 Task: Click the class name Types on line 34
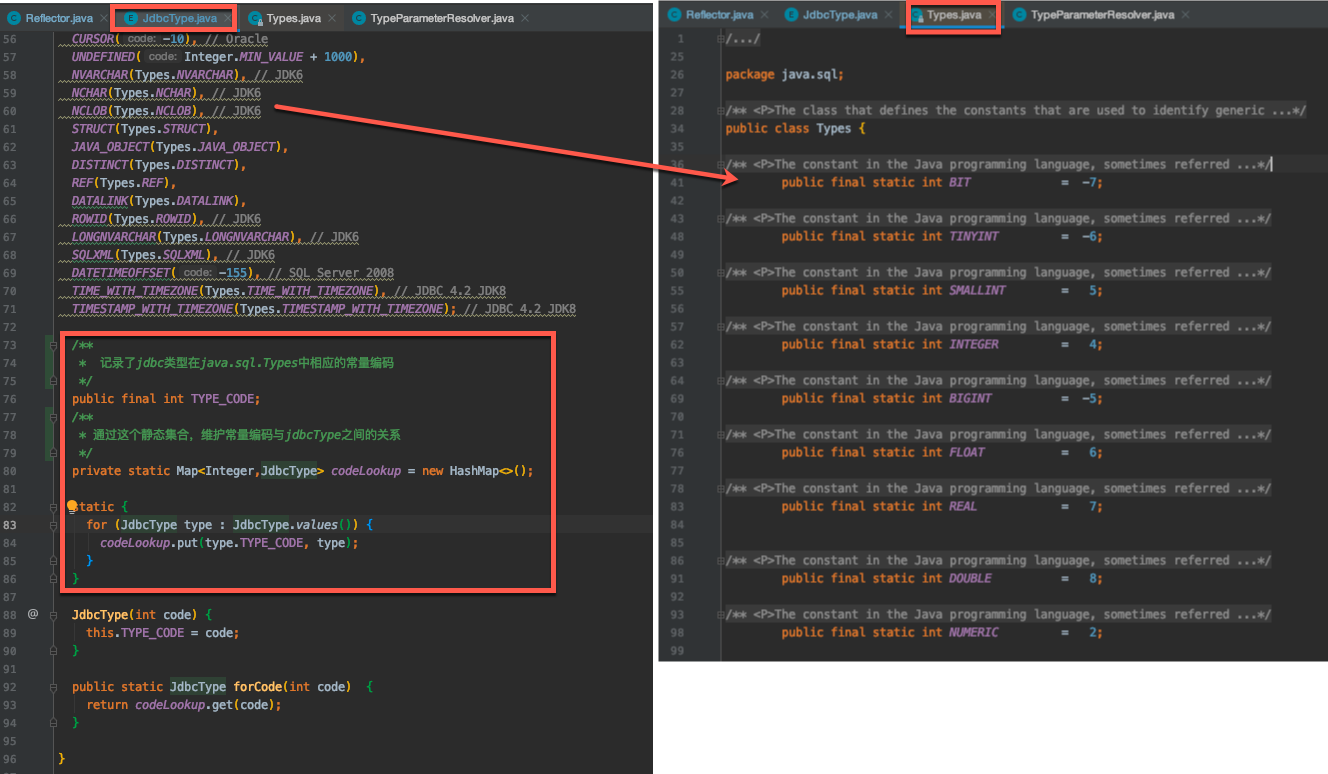point(833,128)
